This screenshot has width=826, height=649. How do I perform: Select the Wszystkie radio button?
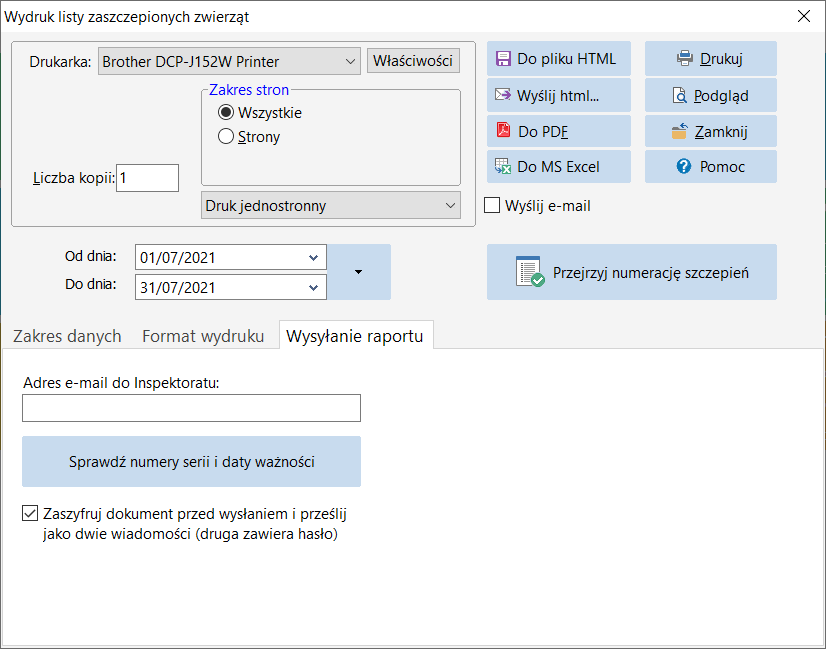[226, 112]
